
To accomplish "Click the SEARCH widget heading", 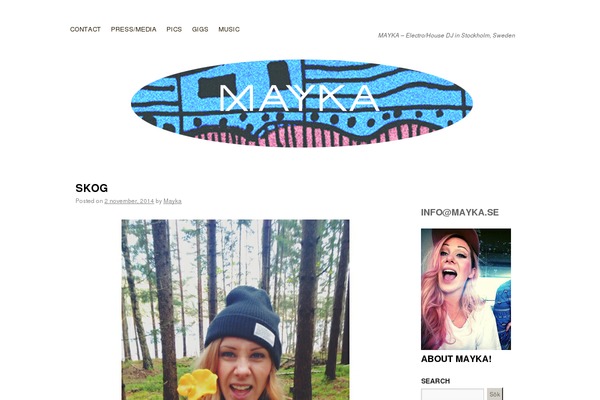I will point(435,381).
